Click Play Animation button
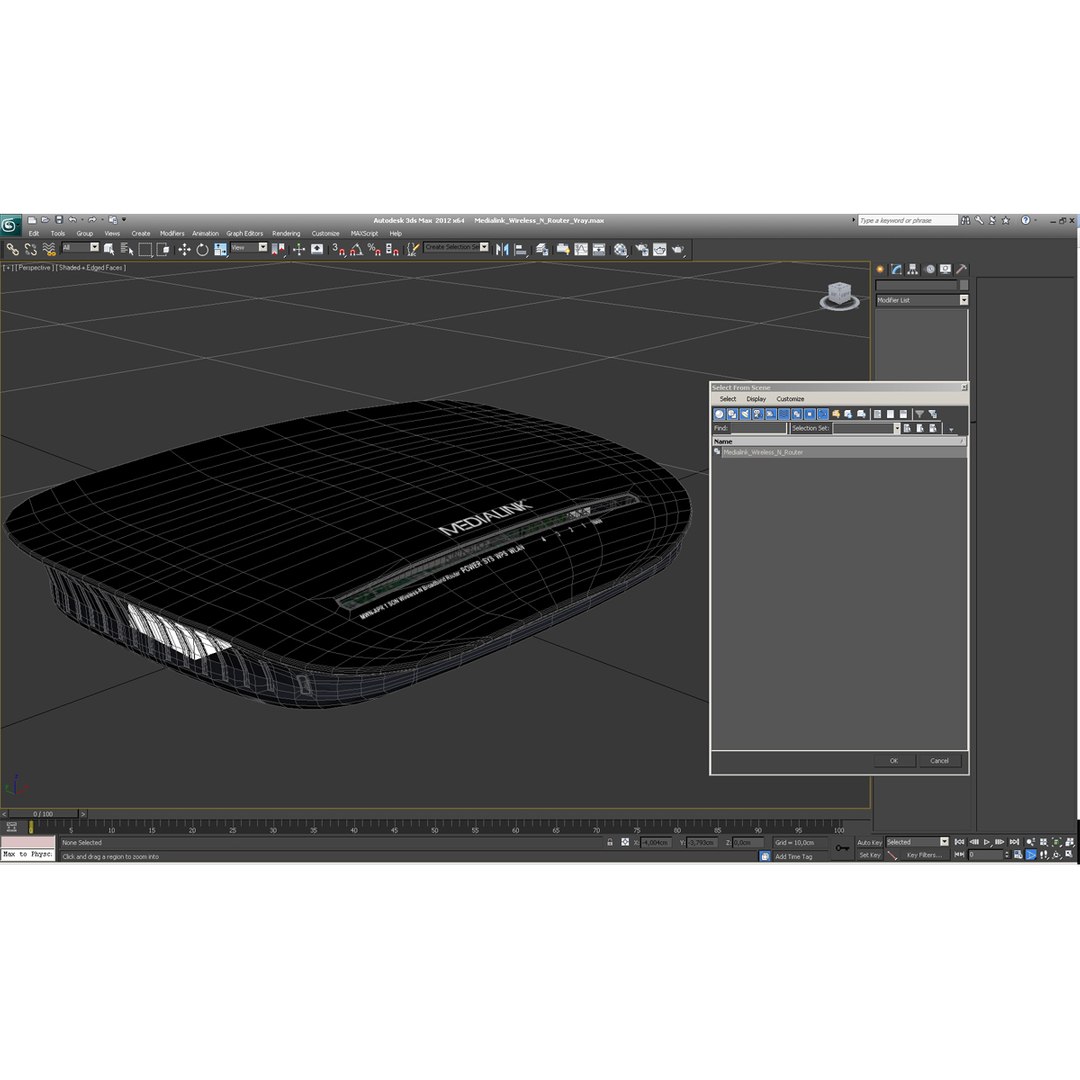 pyautogui.click(x=987, y=842)
